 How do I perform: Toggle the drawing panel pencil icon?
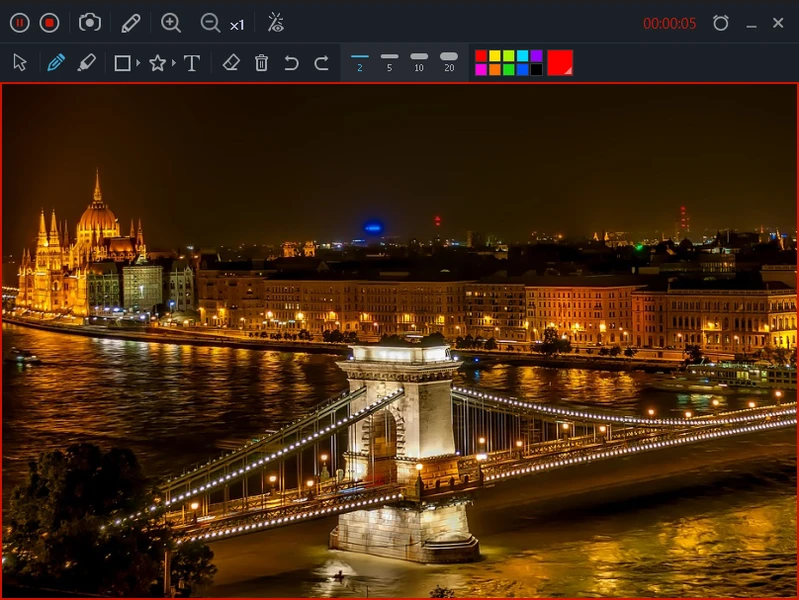[x=131, y=23]
